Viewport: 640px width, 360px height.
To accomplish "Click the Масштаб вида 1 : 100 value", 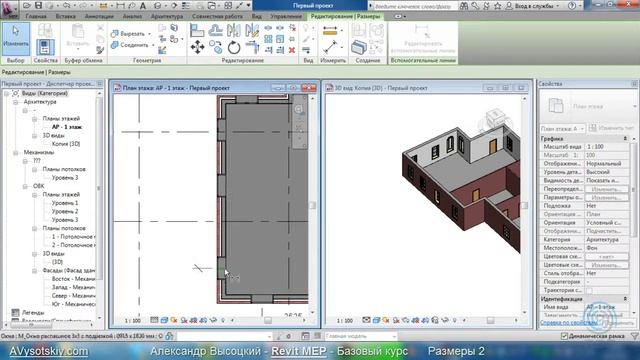I will click(x=607, y=147).
